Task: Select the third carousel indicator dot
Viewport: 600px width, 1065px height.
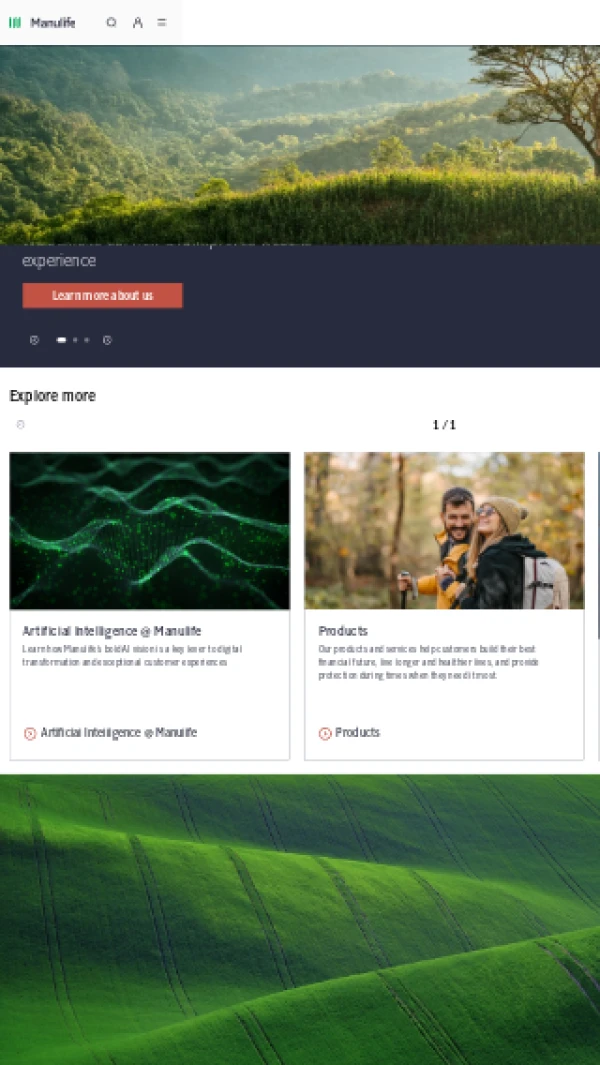Action: tap(86, 340)
